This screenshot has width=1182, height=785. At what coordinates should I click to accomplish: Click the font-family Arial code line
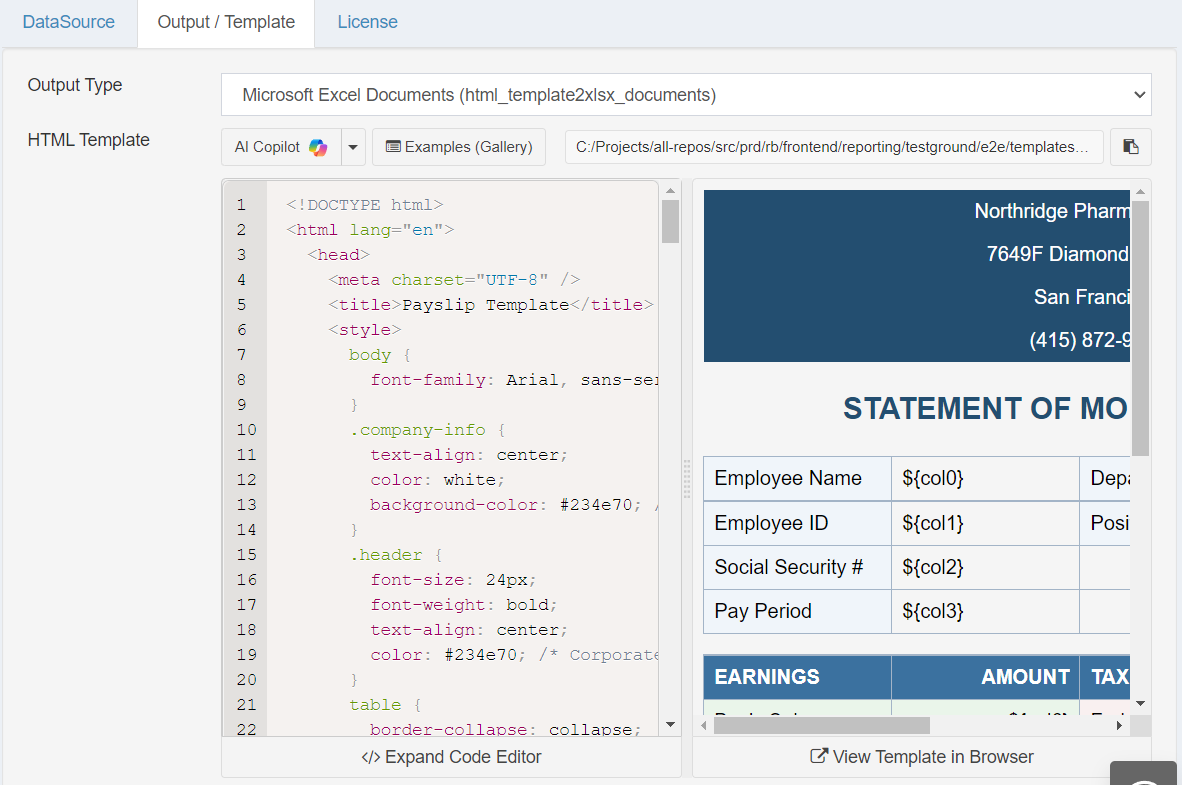tap(514, 380)
